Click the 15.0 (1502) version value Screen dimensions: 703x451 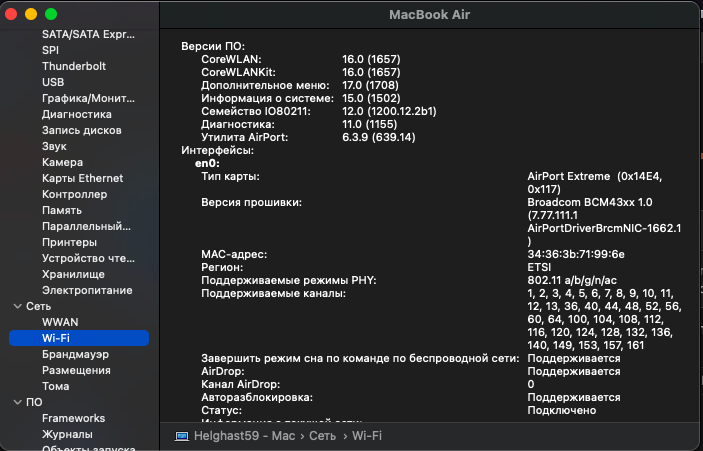[x=371, y=98]
